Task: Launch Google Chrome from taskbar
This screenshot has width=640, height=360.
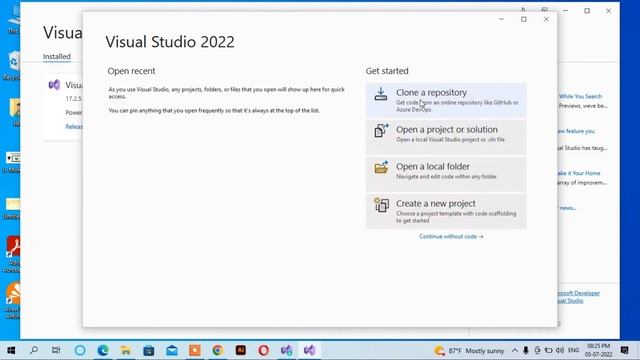Action: point(218,350)
